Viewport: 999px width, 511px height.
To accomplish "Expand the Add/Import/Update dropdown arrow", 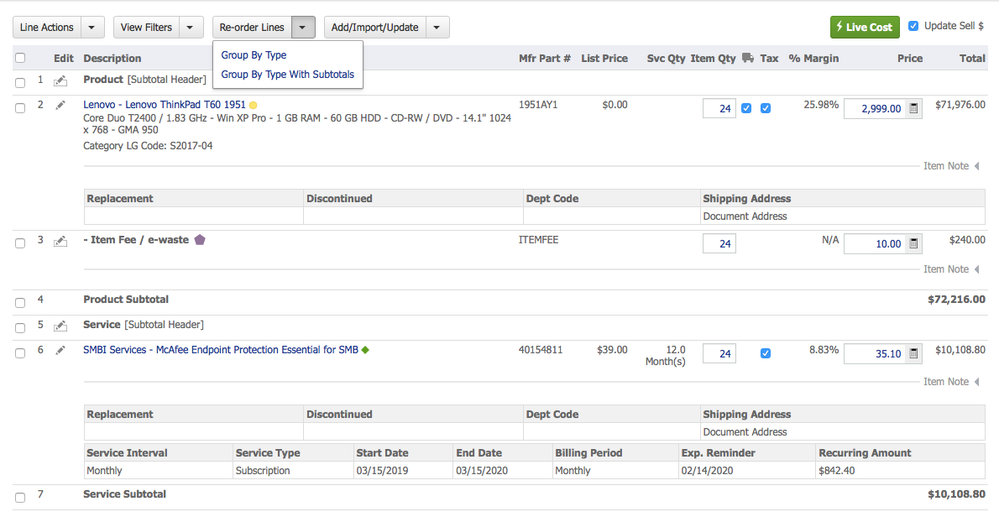I will click(437, 27).
